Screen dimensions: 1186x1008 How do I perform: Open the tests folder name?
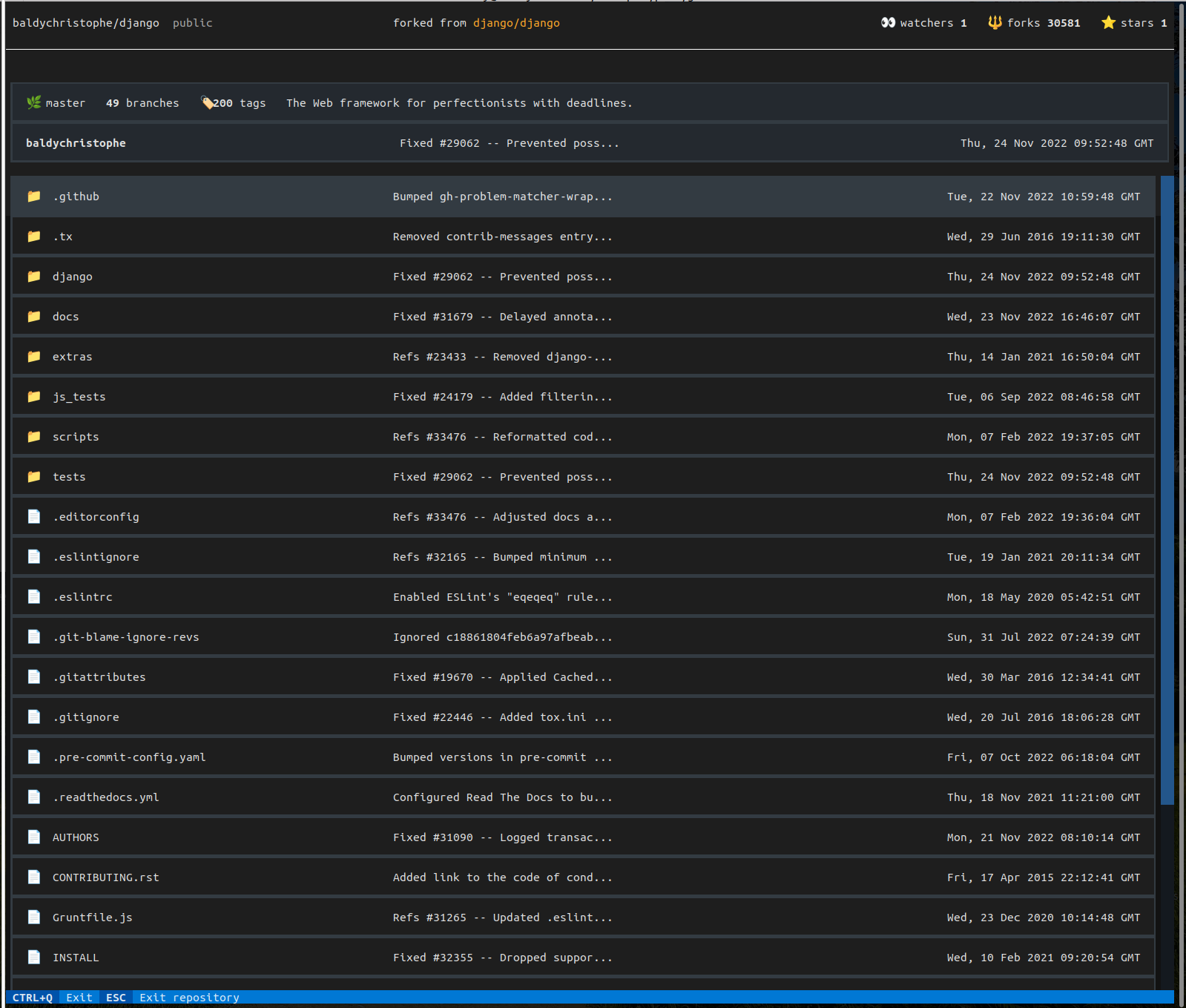pyautogui.click(x=69, y=477)
